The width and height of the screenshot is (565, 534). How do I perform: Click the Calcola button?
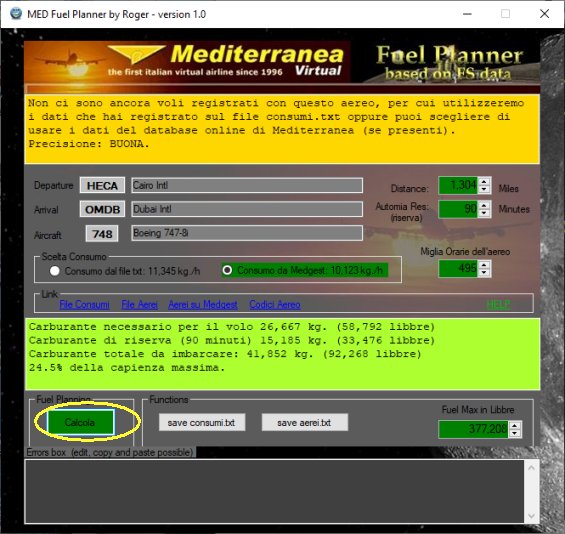coord(80,422)
